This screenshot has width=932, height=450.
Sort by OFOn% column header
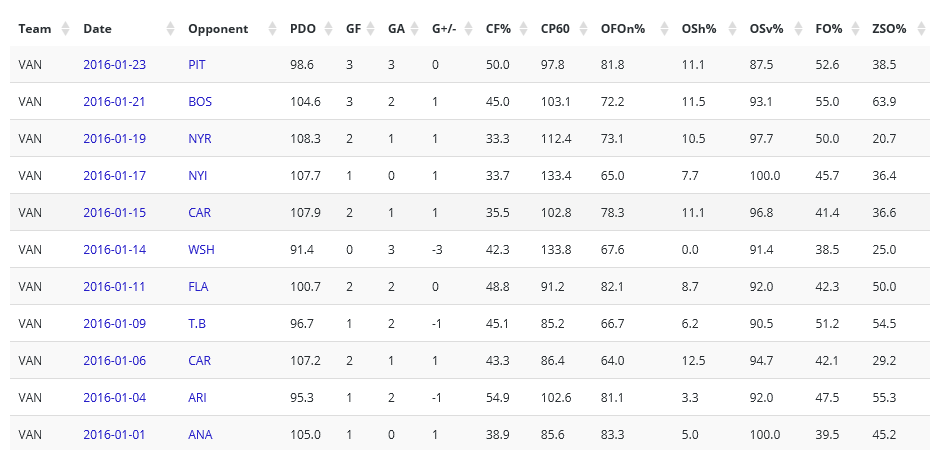click(625, 29)
